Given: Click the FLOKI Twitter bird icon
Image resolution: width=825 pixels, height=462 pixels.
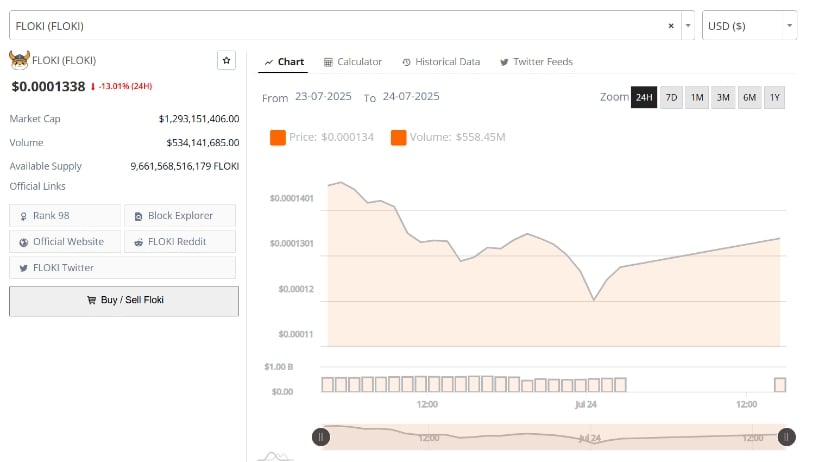Looking at the screenshot, I should point(23,268).
